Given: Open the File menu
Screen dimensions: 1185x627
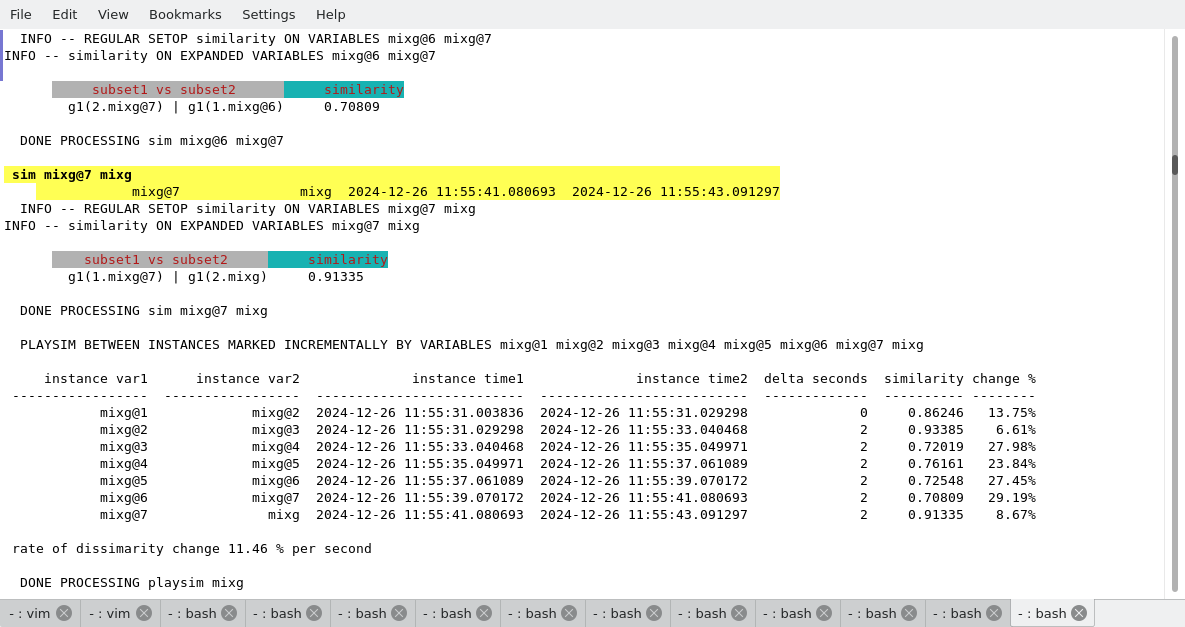Looking at the screenshot, I should pos(21,14).
